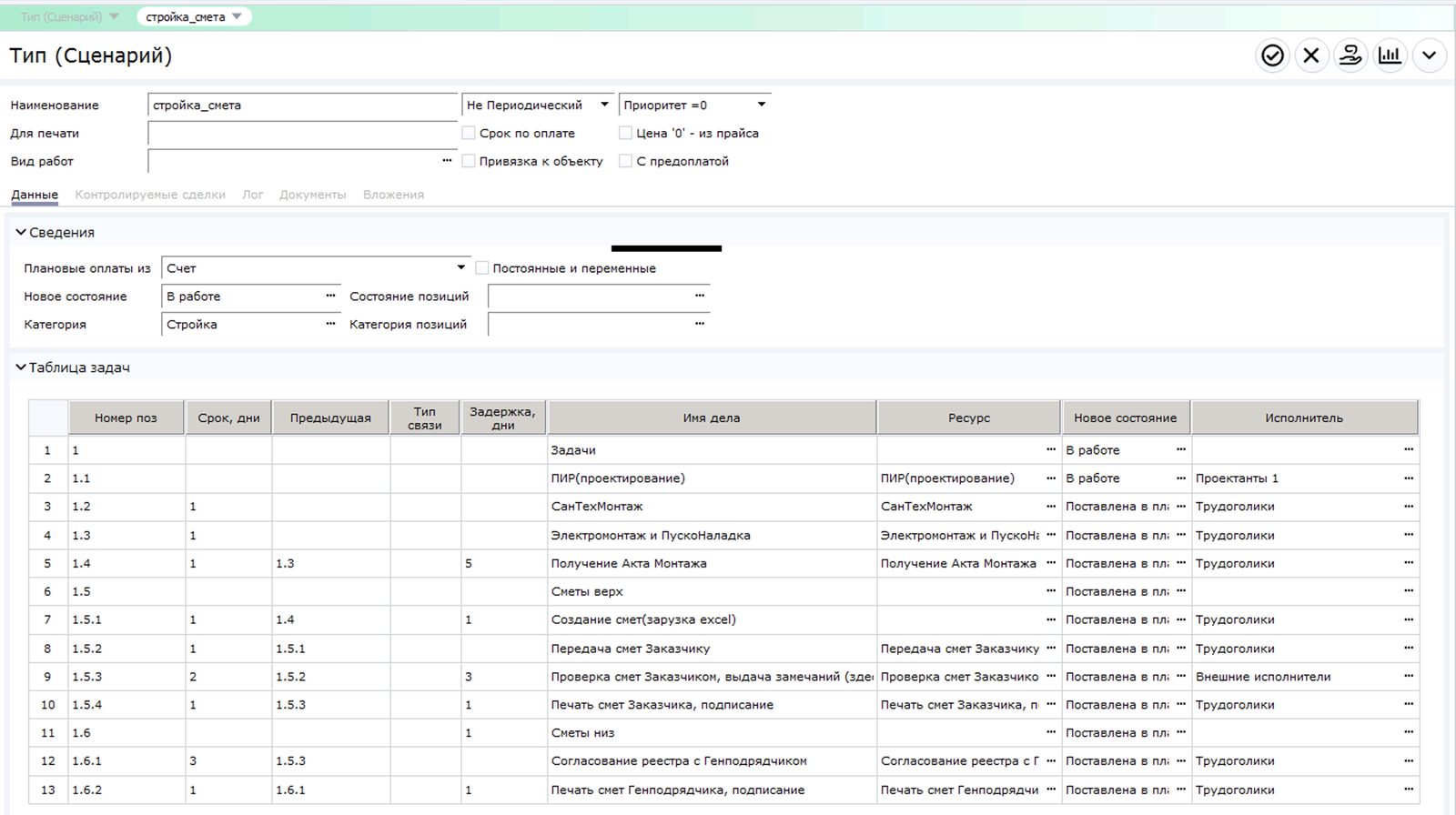The width and height of the screenshot is (1456, 815).
Task: Collapse the Сведения section
Action: pyautogui.click(x=21, y=233)
